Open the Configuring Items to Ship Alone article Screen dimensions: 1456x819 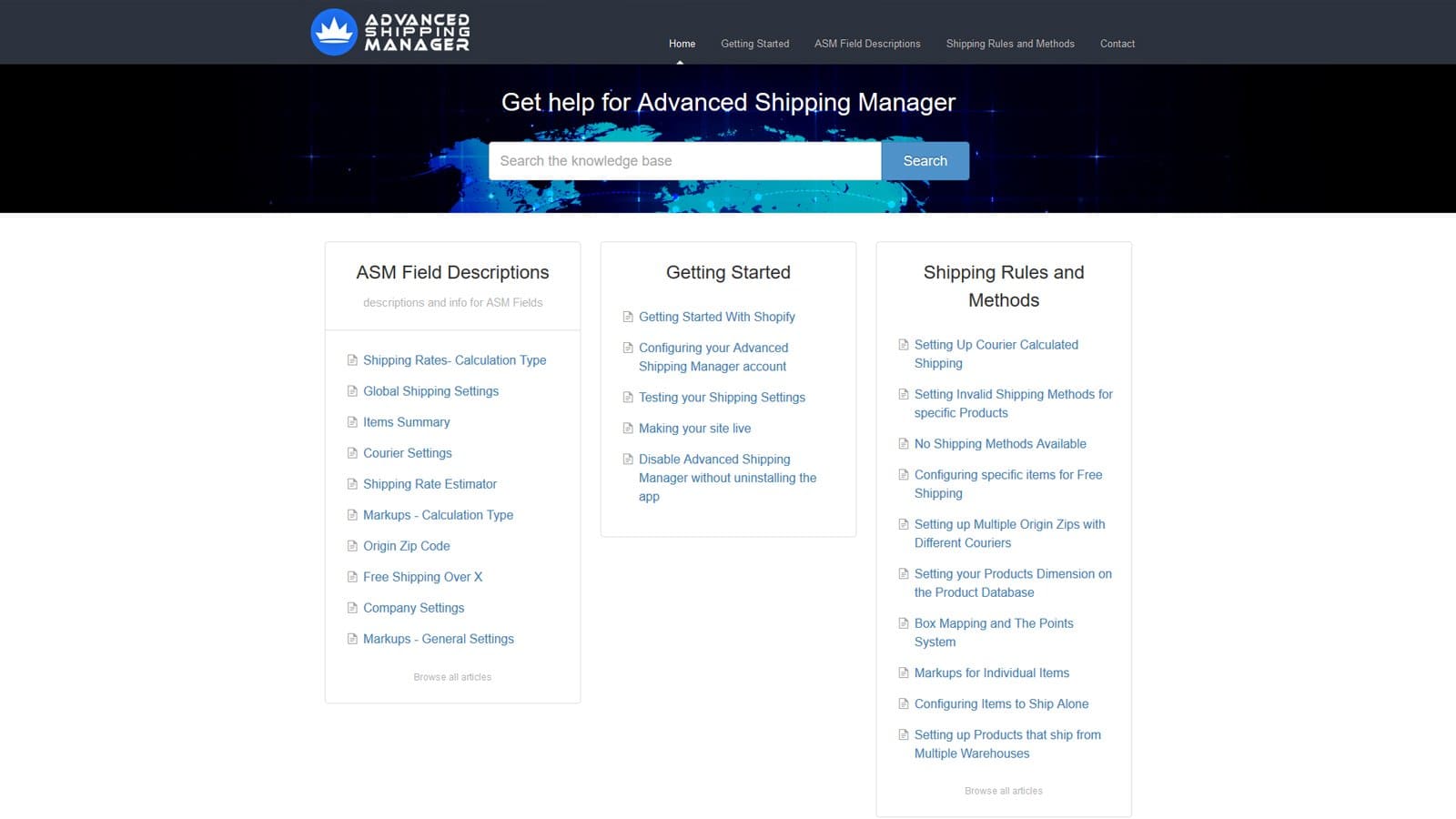click(x=1001, y=704)
